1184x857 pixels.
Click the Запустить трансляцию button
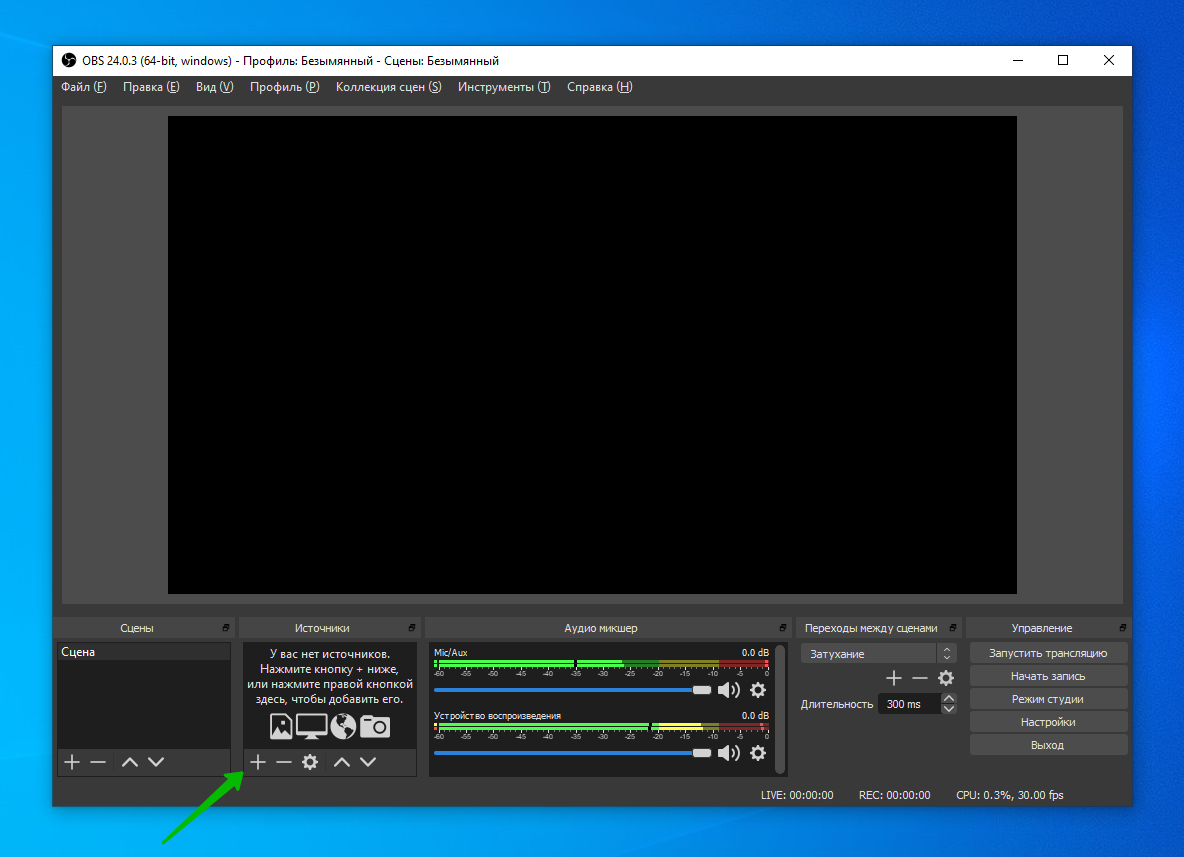coord(1048,653)
